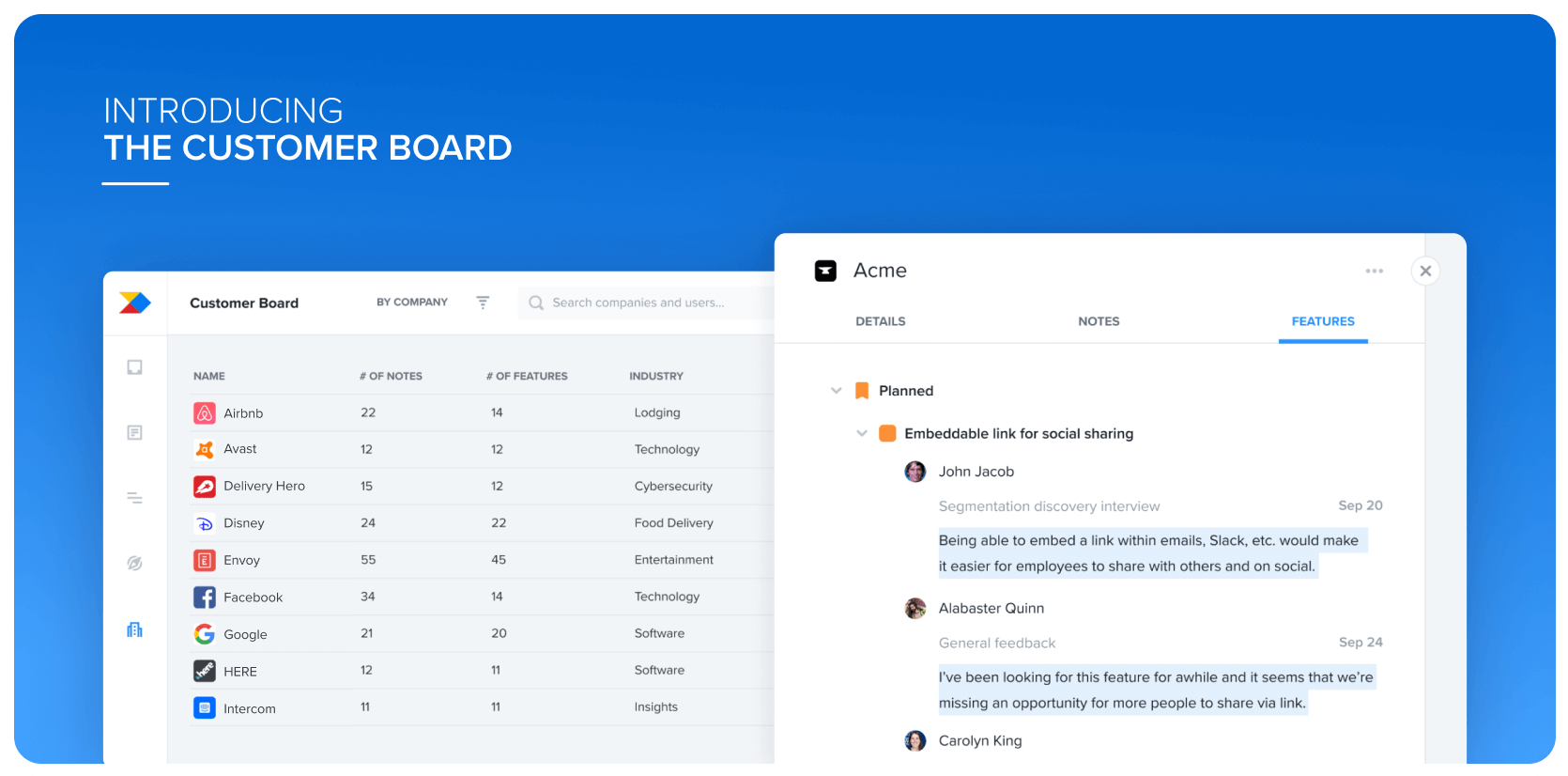Click the Airbnb company logo
This screenshot has height=776, width=1568.
[x=205, y=413]
